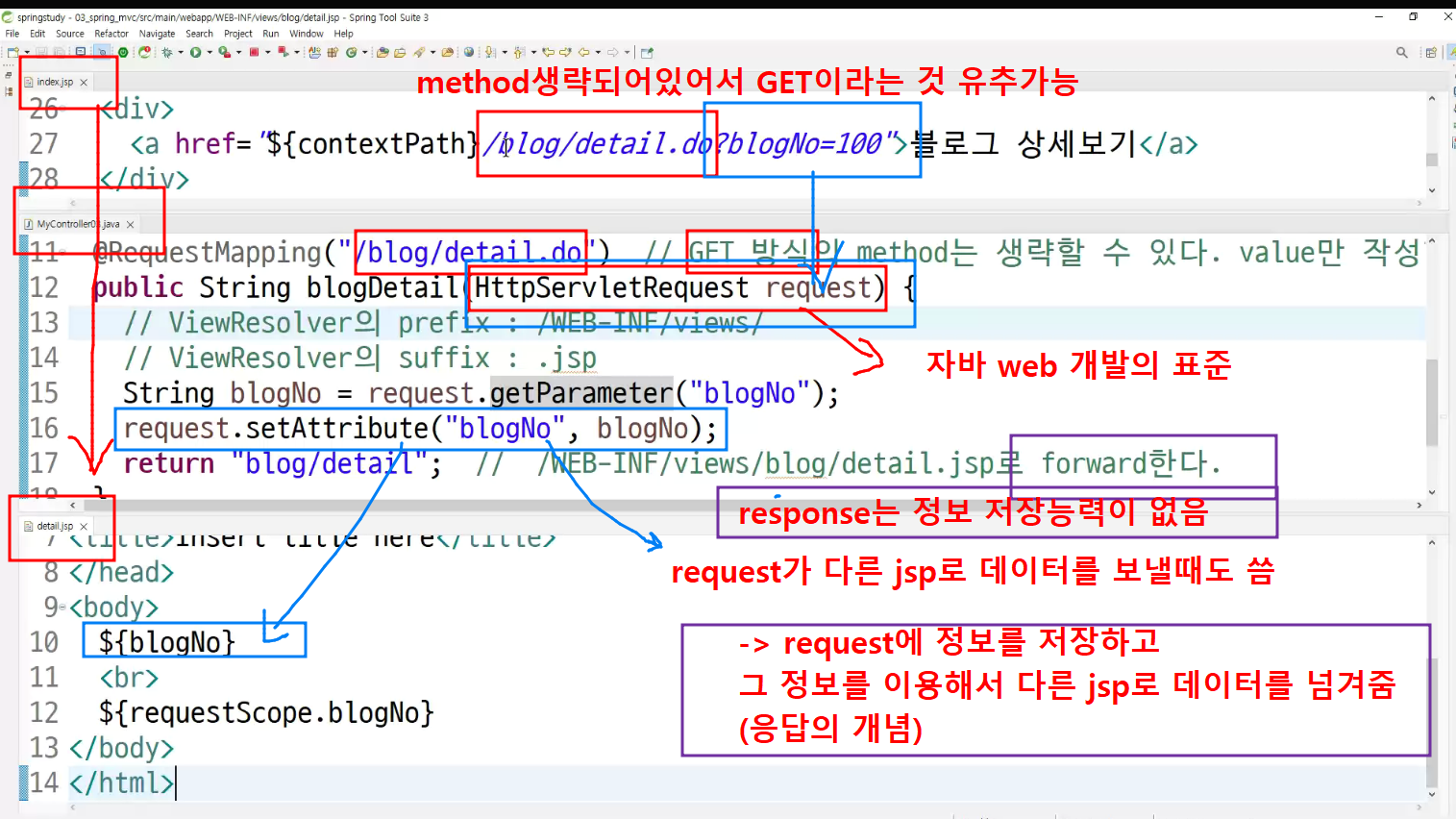The height and width of the screenshot is (819, 1456).
Task: Click the horizontal scrollbar under MyController01 editor
Action: coord(745,505)
